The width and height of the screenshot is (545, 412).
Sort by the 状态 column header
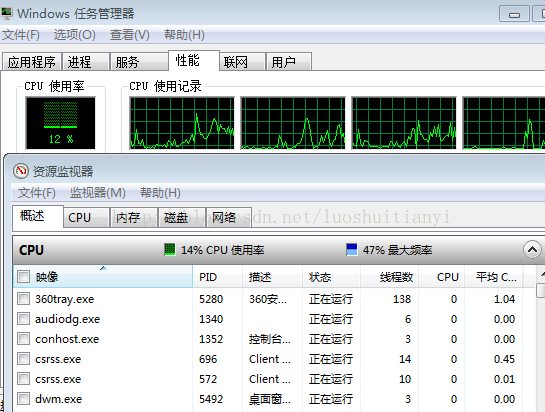point(331,277)
